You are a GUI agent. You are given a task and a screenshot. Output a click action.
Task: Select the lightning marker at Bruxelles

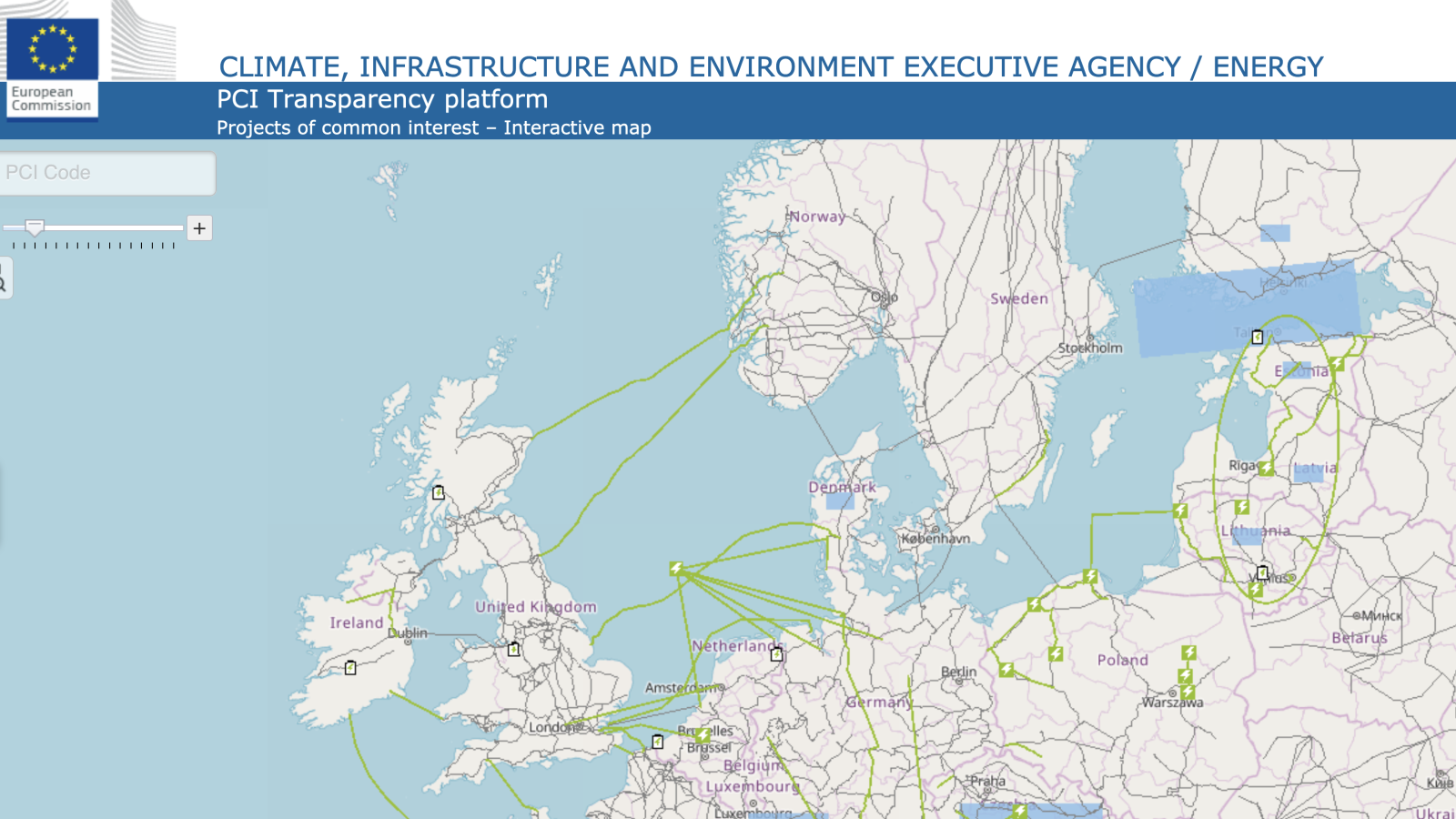703,734
